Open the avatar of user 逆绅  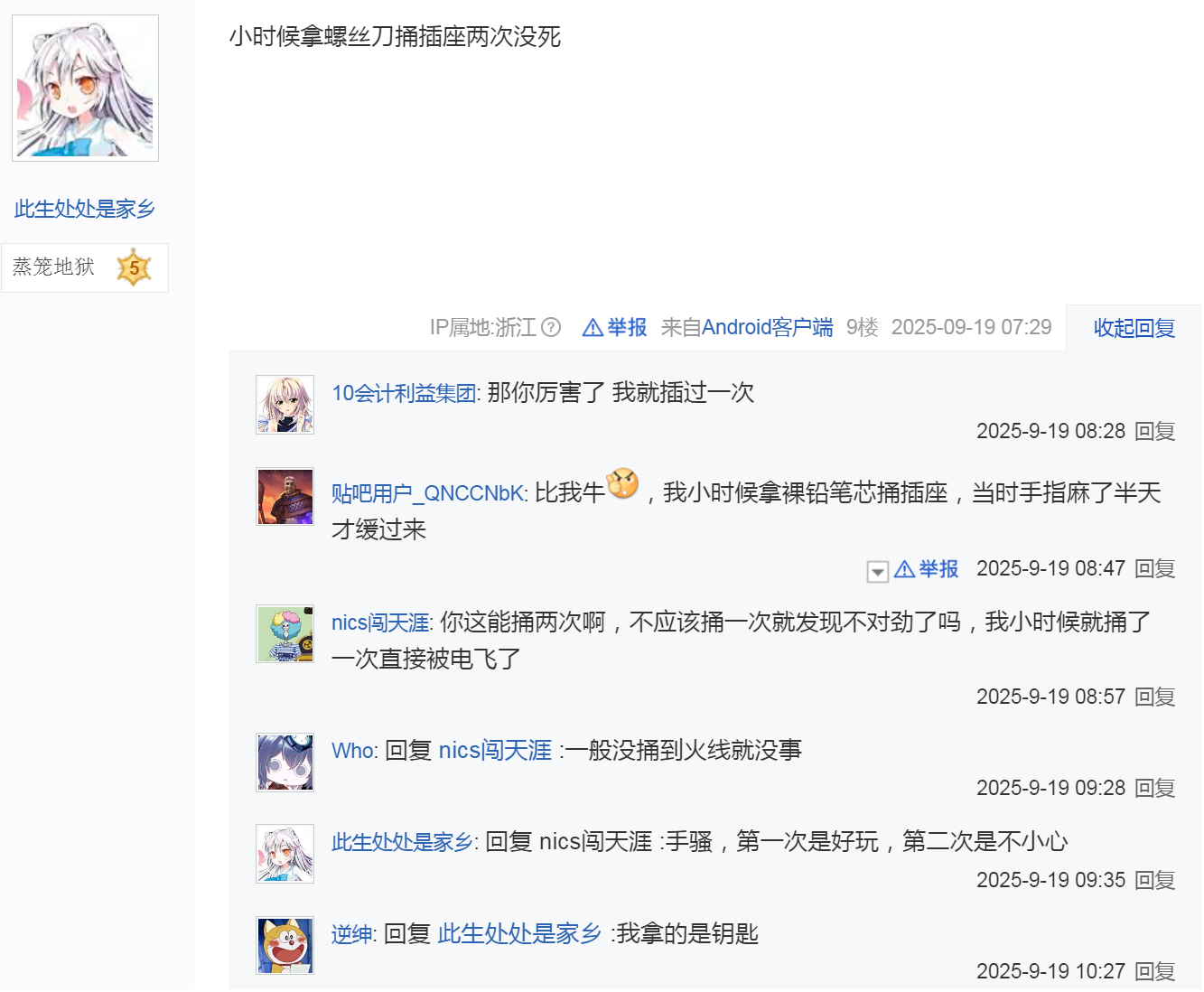pos(285,945)
